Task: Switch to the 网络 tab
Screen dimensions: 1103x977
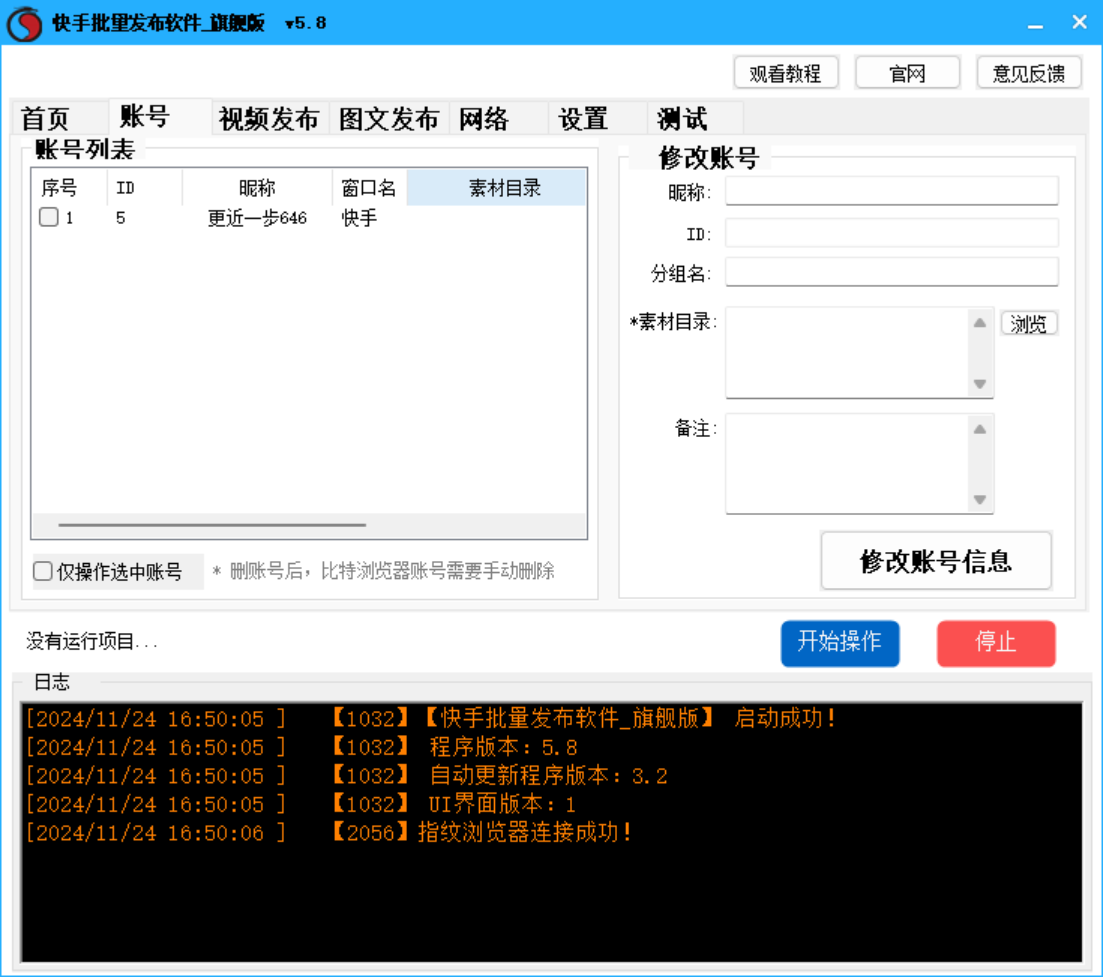Action: click(x=499, y=117)
